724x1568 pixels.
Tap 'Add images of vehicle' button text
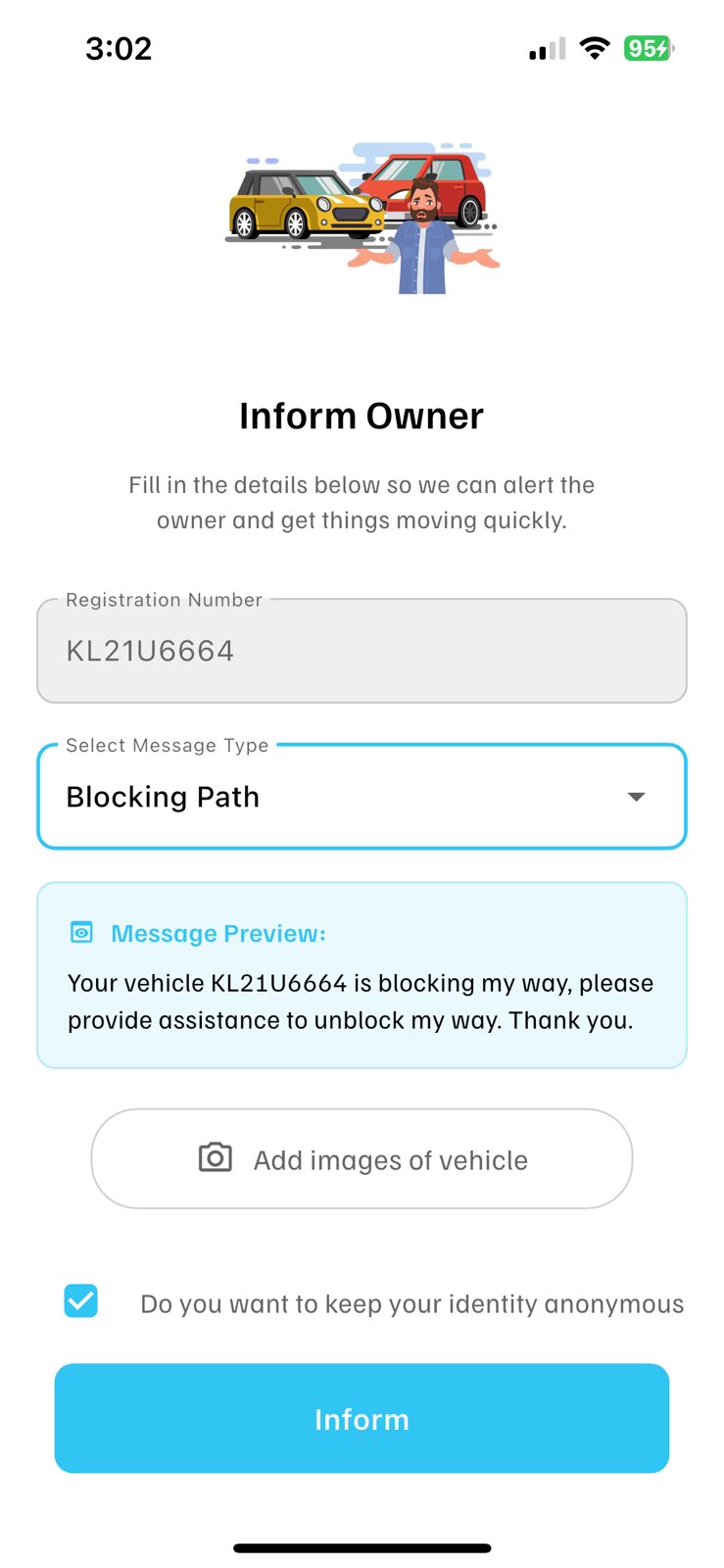390,1160
